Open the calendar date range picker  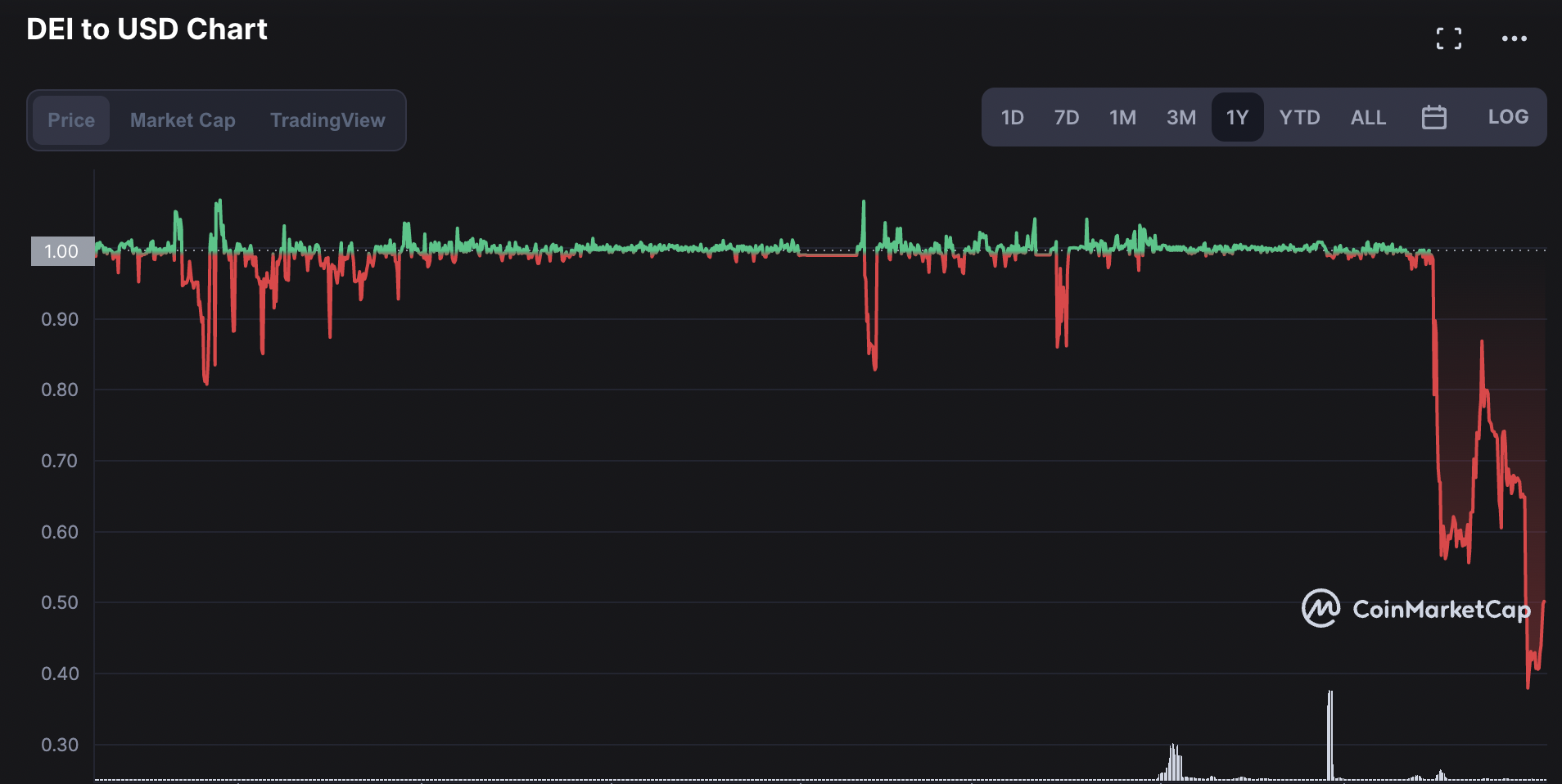pos(1433,117)
